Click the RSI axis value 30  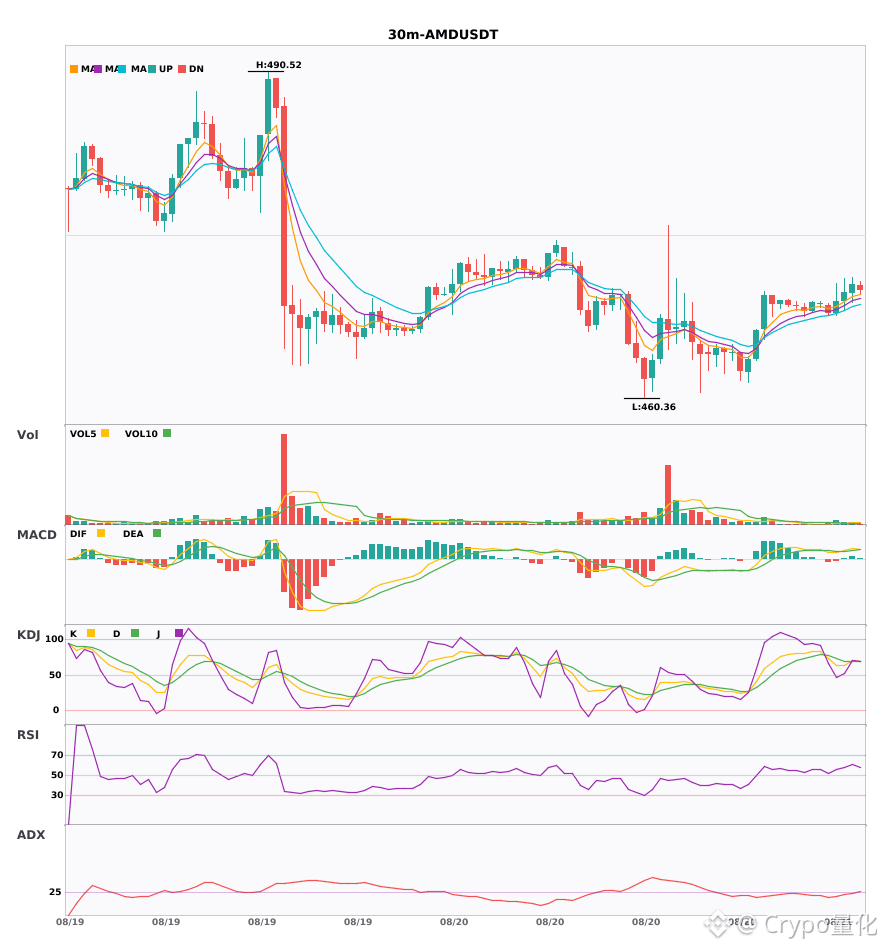(58, 795)
